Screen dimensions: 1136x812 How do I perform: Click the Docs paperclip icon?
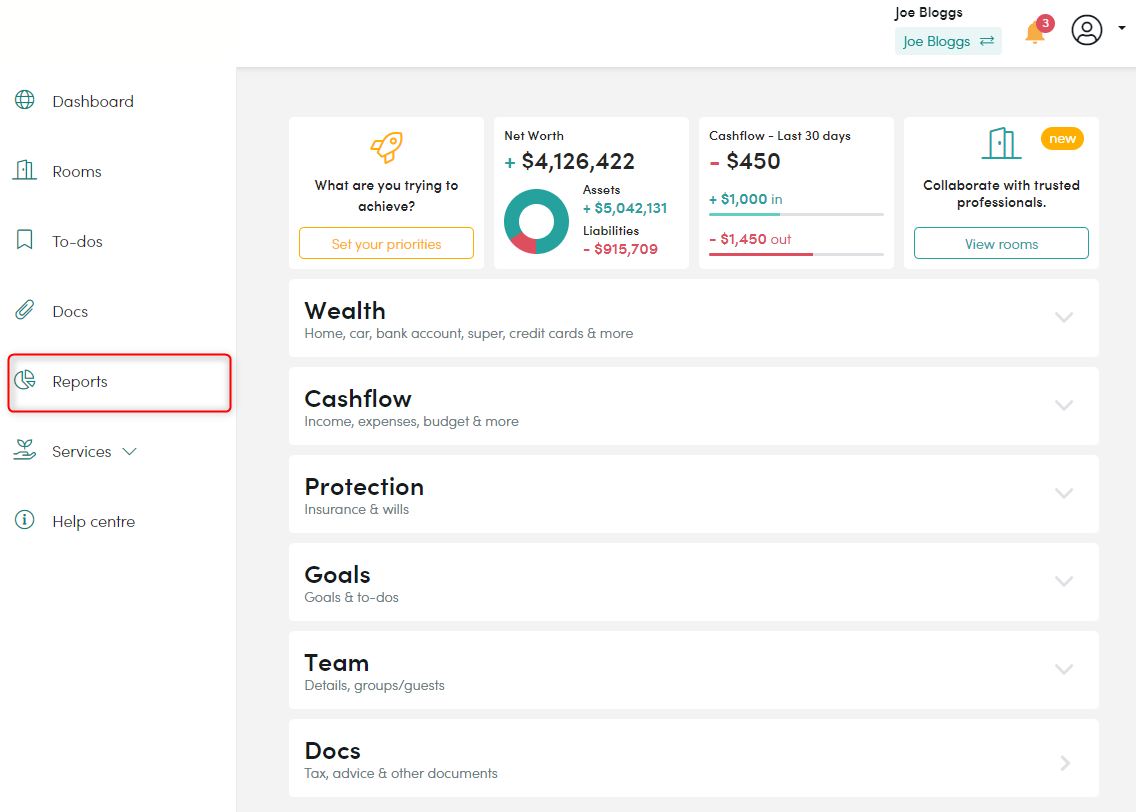23,310
